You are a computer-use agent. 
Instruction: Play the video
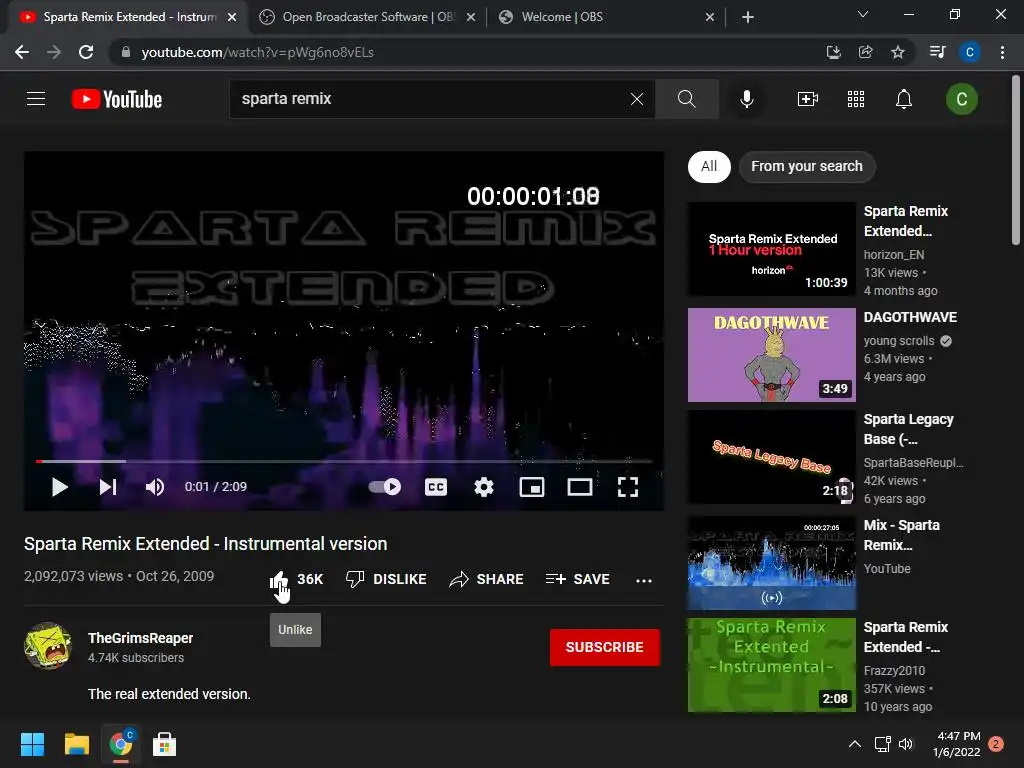[x=59, y=487]
